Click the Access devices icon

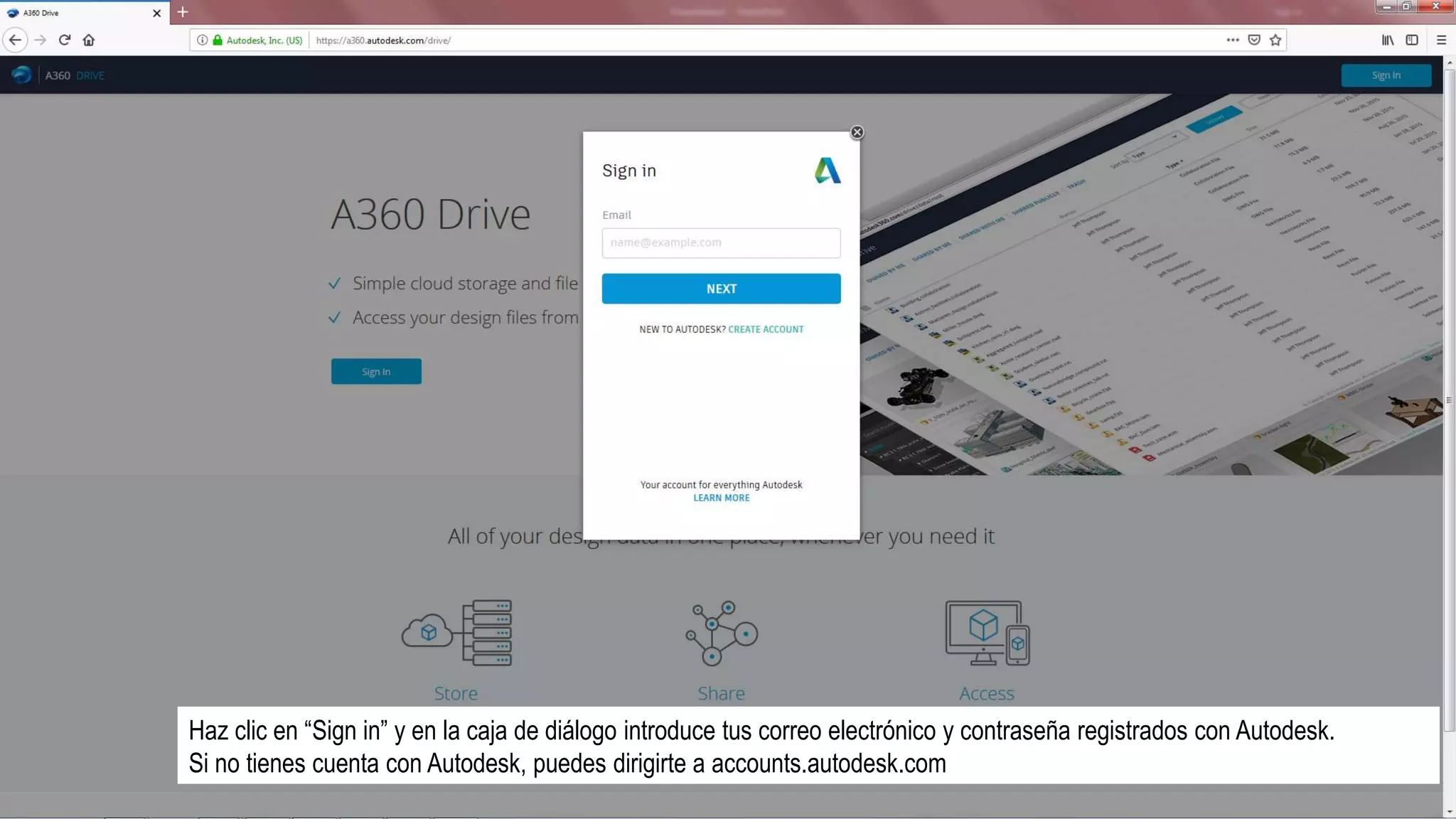point(987,633)
